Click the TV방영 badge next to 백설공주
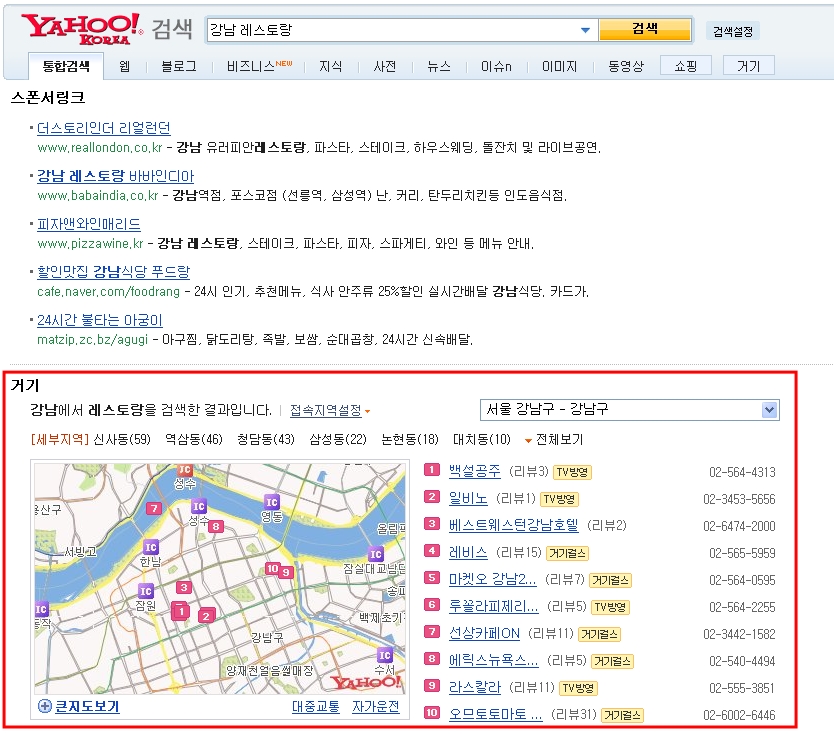Image resolution: width=834 pixels, height=734 pixels. pos(572,472)
